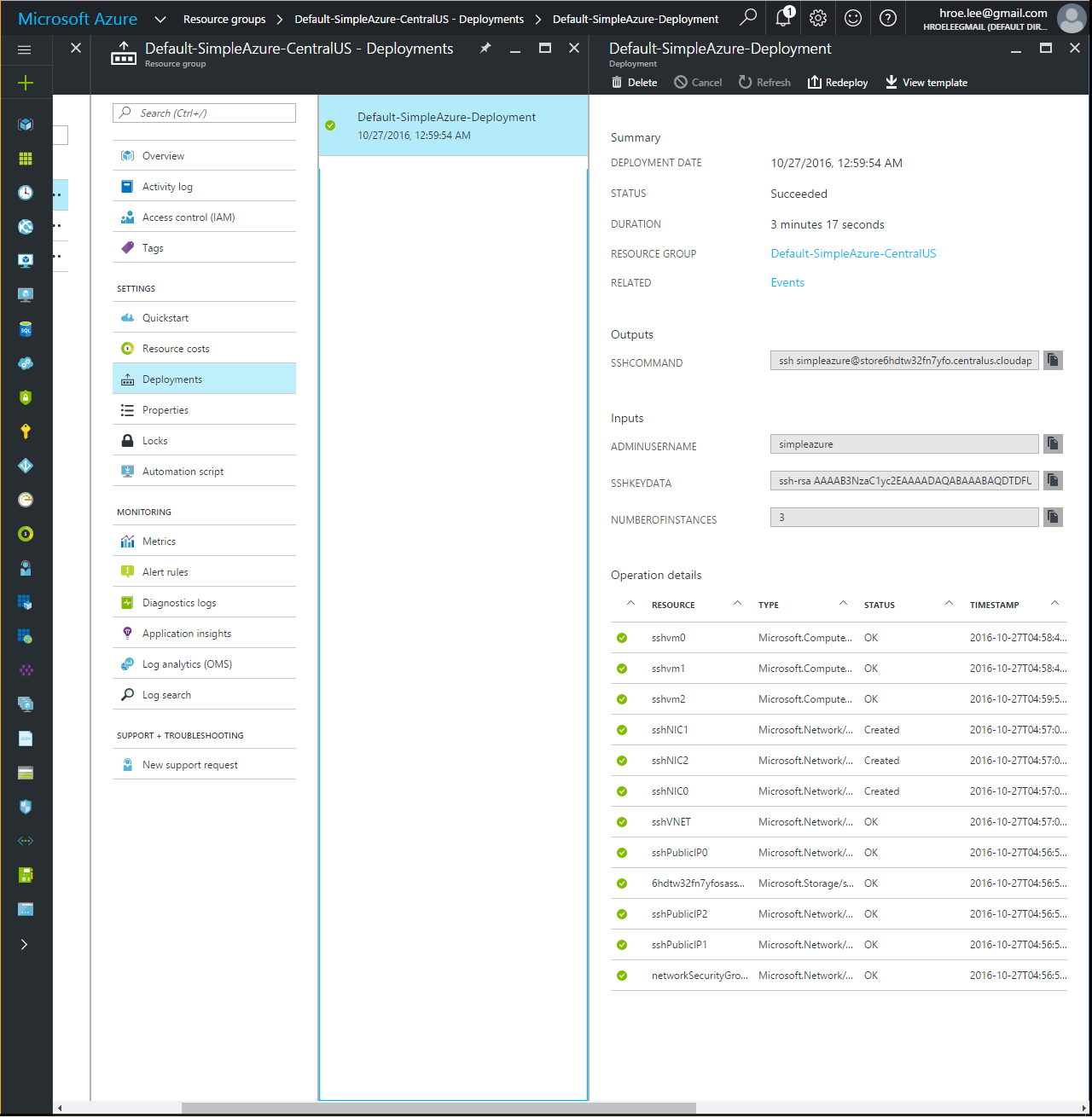The width and height of the screenshot is (1092, 1118).
Task: Open Access control (IAM) menu item
Action: [204, 217]
